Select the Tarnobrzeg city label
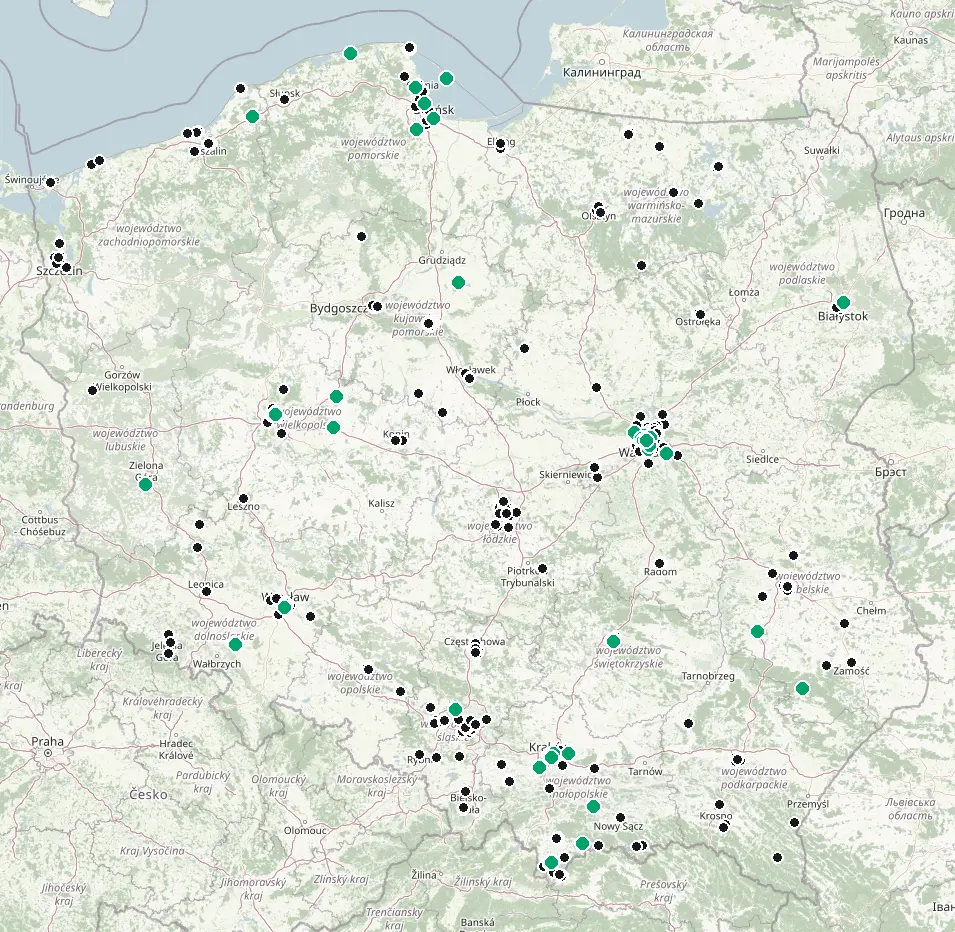This screenshot has height=932, width=955. click(708, 676)
